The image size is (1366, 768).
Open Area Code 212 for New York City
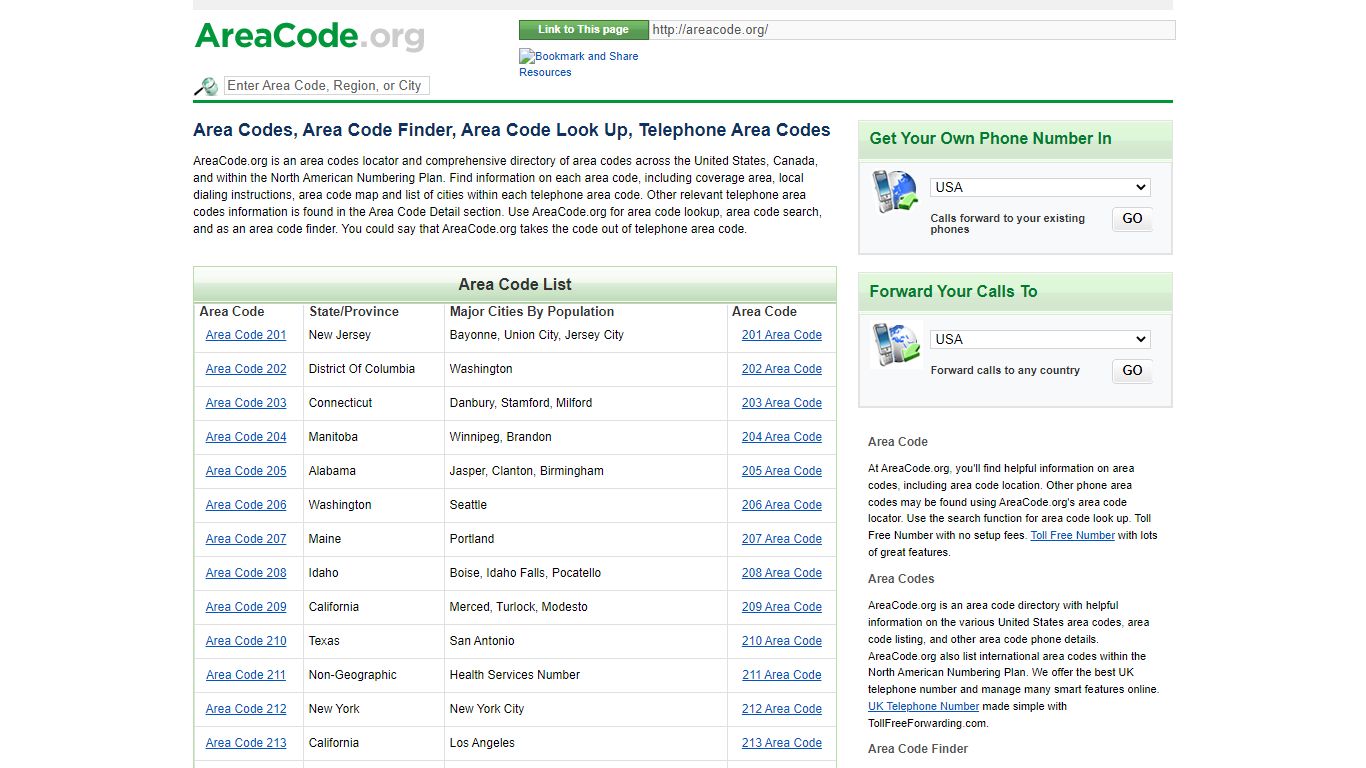click(x=246, y=709)
